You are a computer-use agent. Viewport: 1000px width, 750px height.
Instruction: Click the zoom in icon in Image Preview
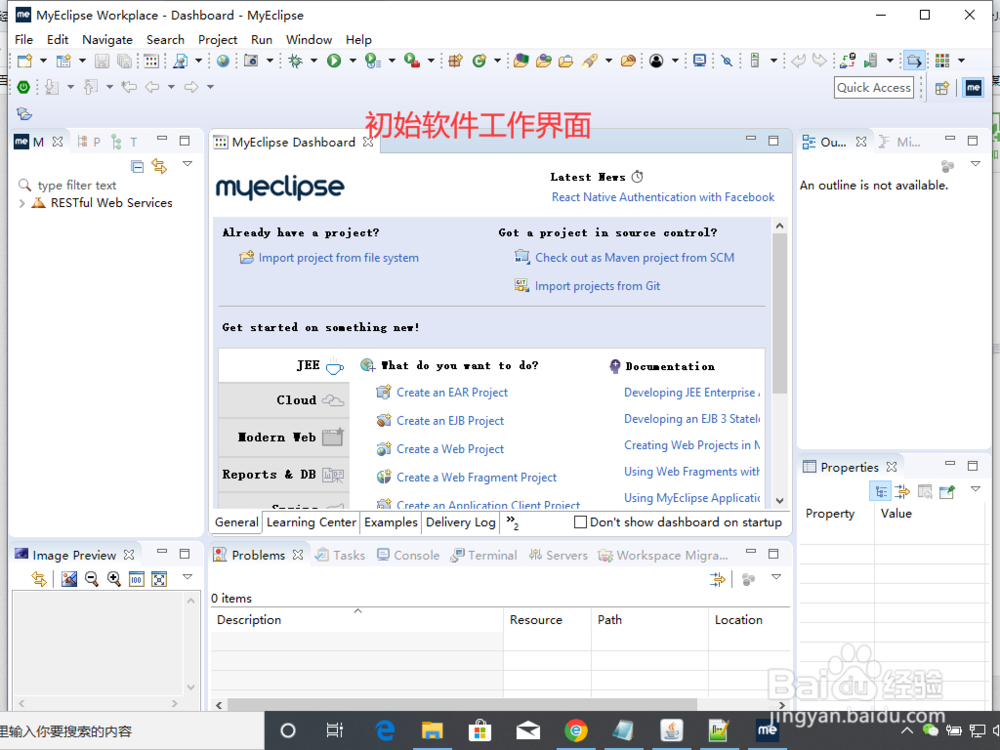114,579
